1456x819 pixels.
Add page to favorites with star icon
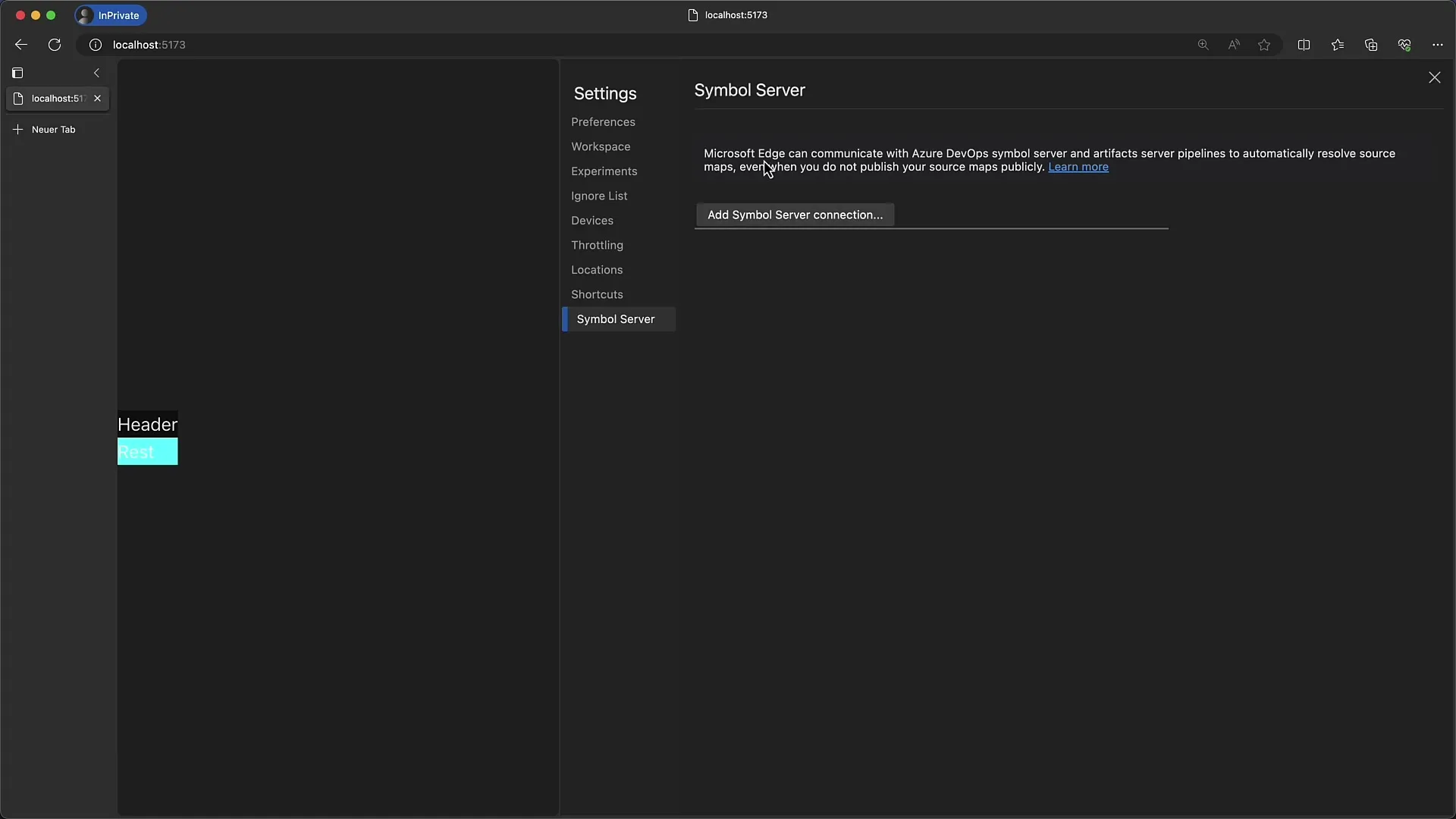click(x=1264, y=45)
